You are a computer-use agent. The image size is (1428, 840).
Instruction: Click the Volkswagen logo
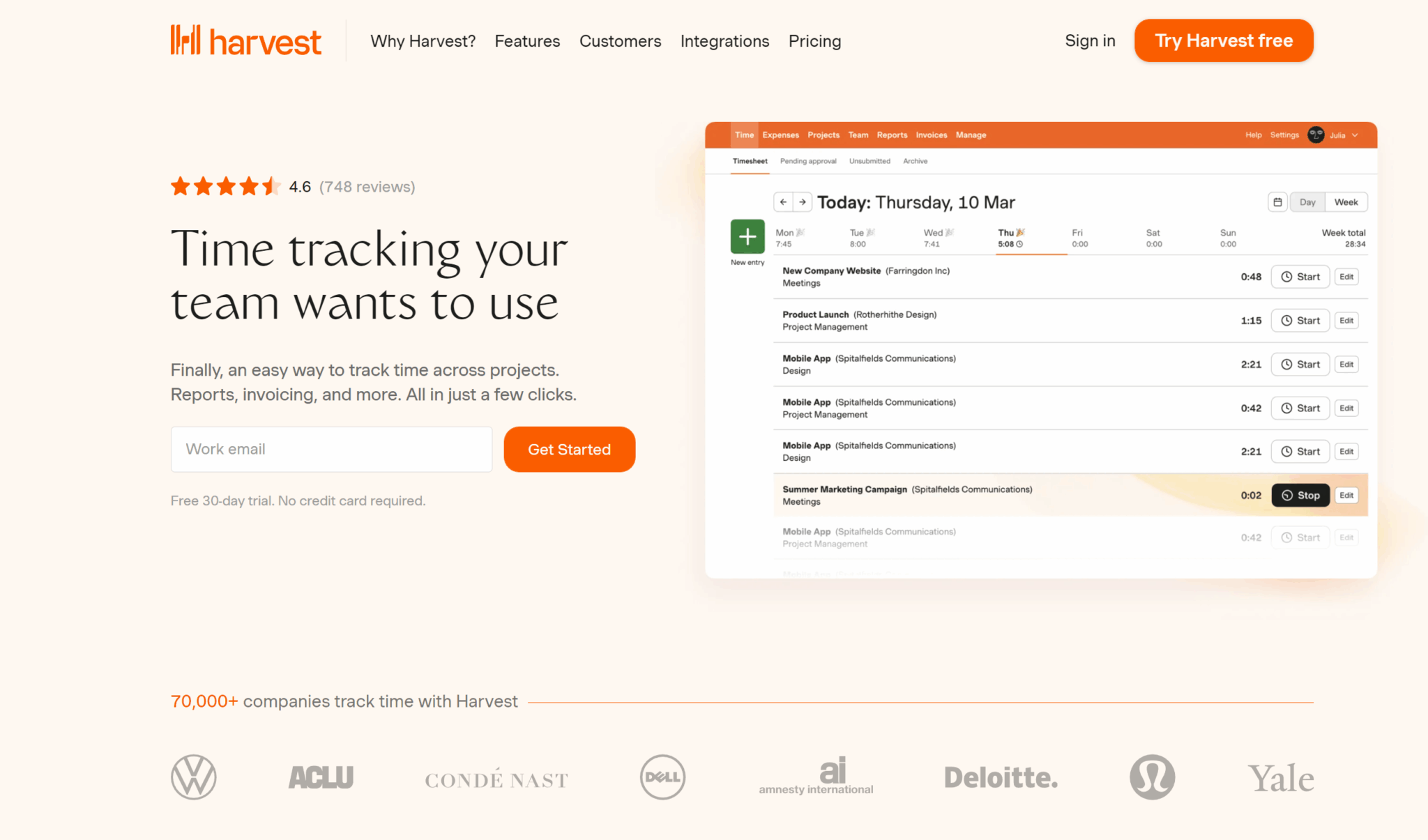pyautogui.click(x=194, y=777)
